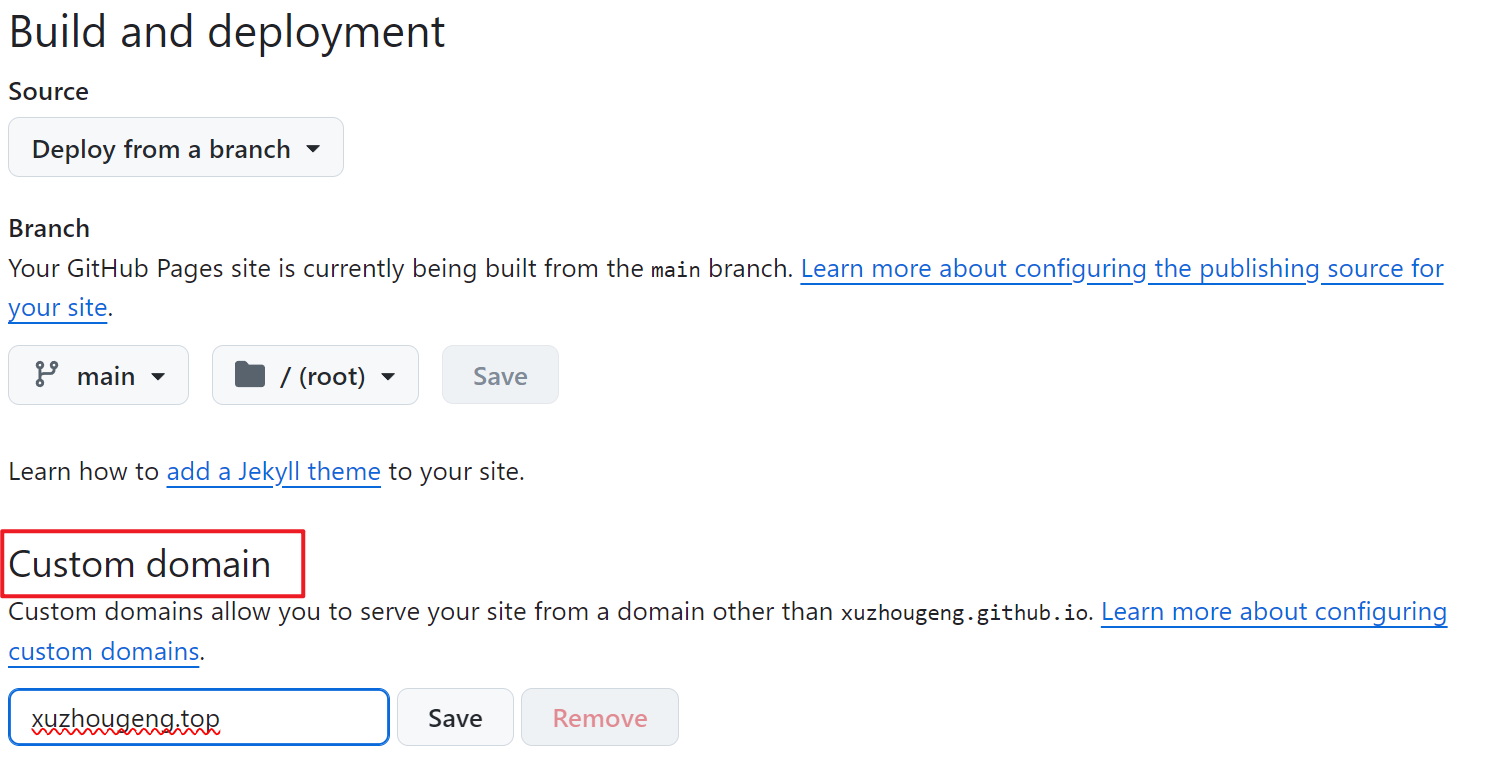
Task: Follow the 'add a Jekyll theme' link
Action: (x=273, y=471)
